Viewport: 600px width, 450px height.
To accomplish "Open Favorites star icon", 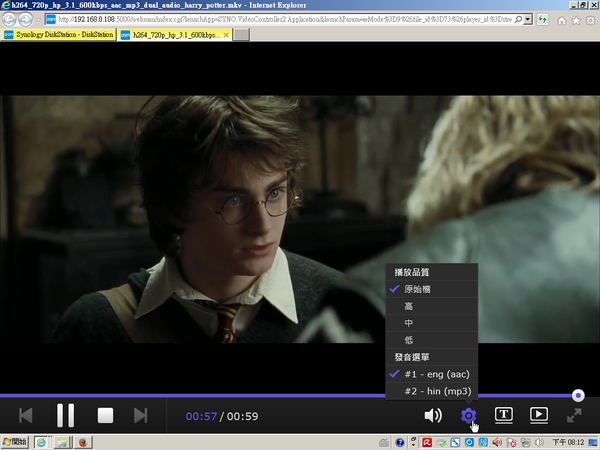I will (x=576, y=21).
